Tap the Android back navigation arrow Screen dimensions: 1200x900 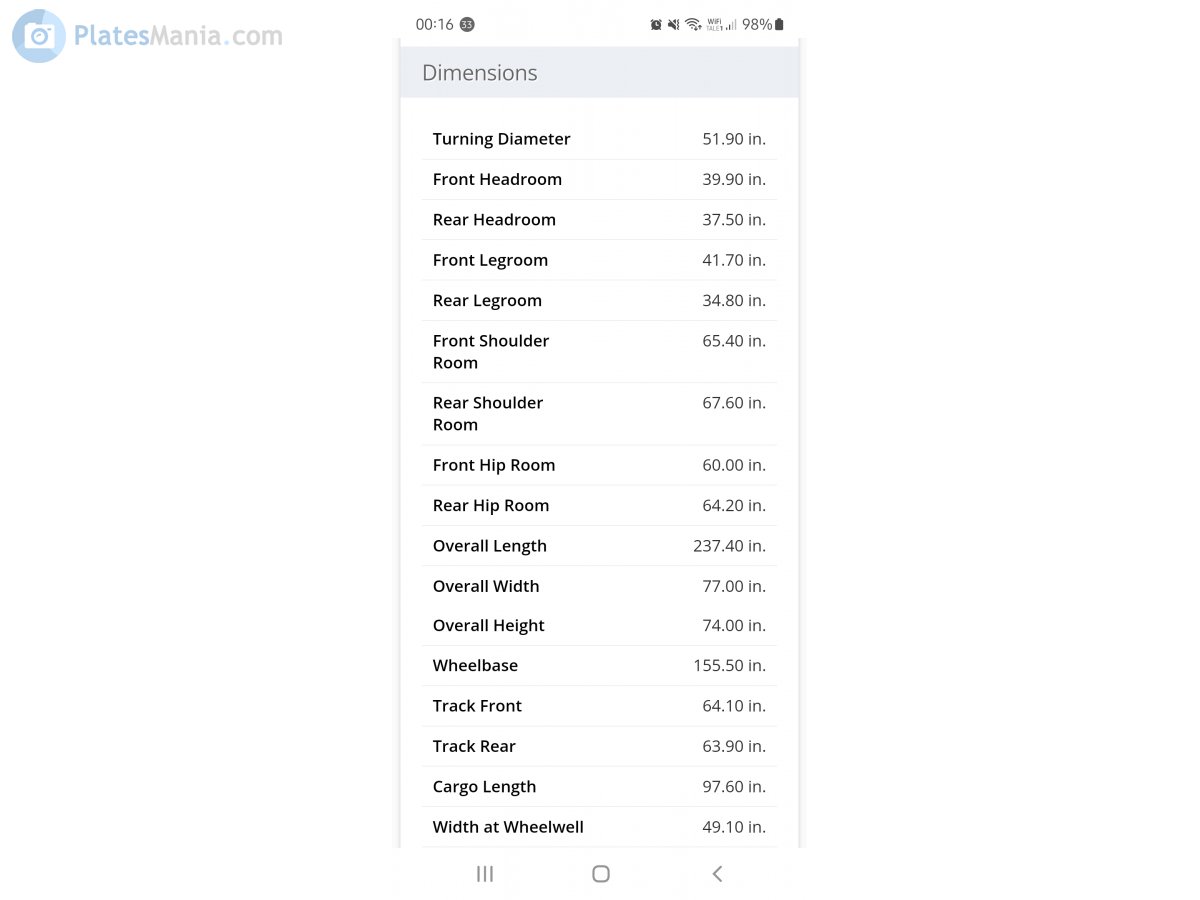(717, 874)
